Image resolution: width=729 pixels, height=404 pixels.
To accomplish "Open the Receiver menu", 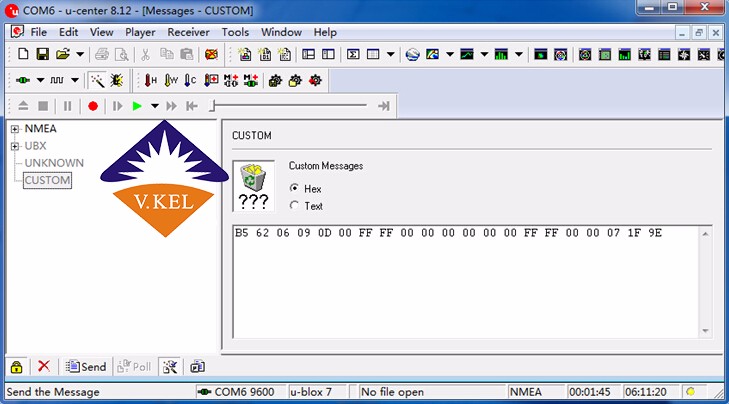I will pos(189,32).
